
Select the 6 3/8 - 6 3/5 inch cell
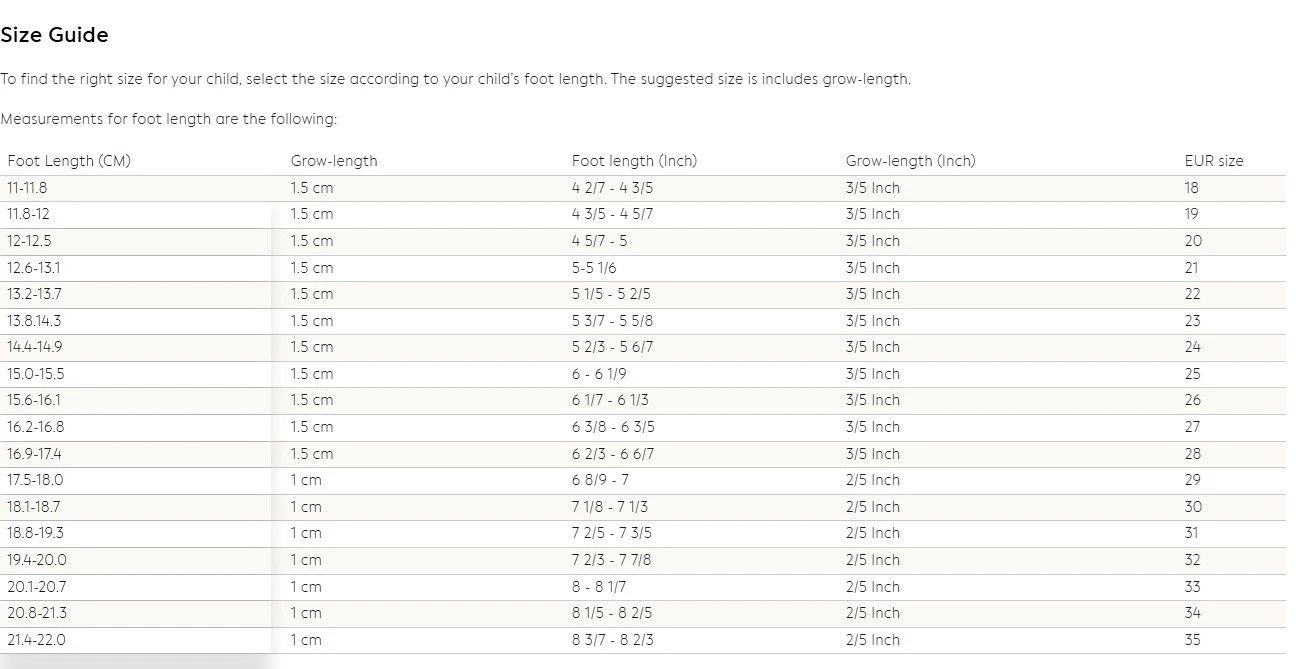[x=613, y=427]
